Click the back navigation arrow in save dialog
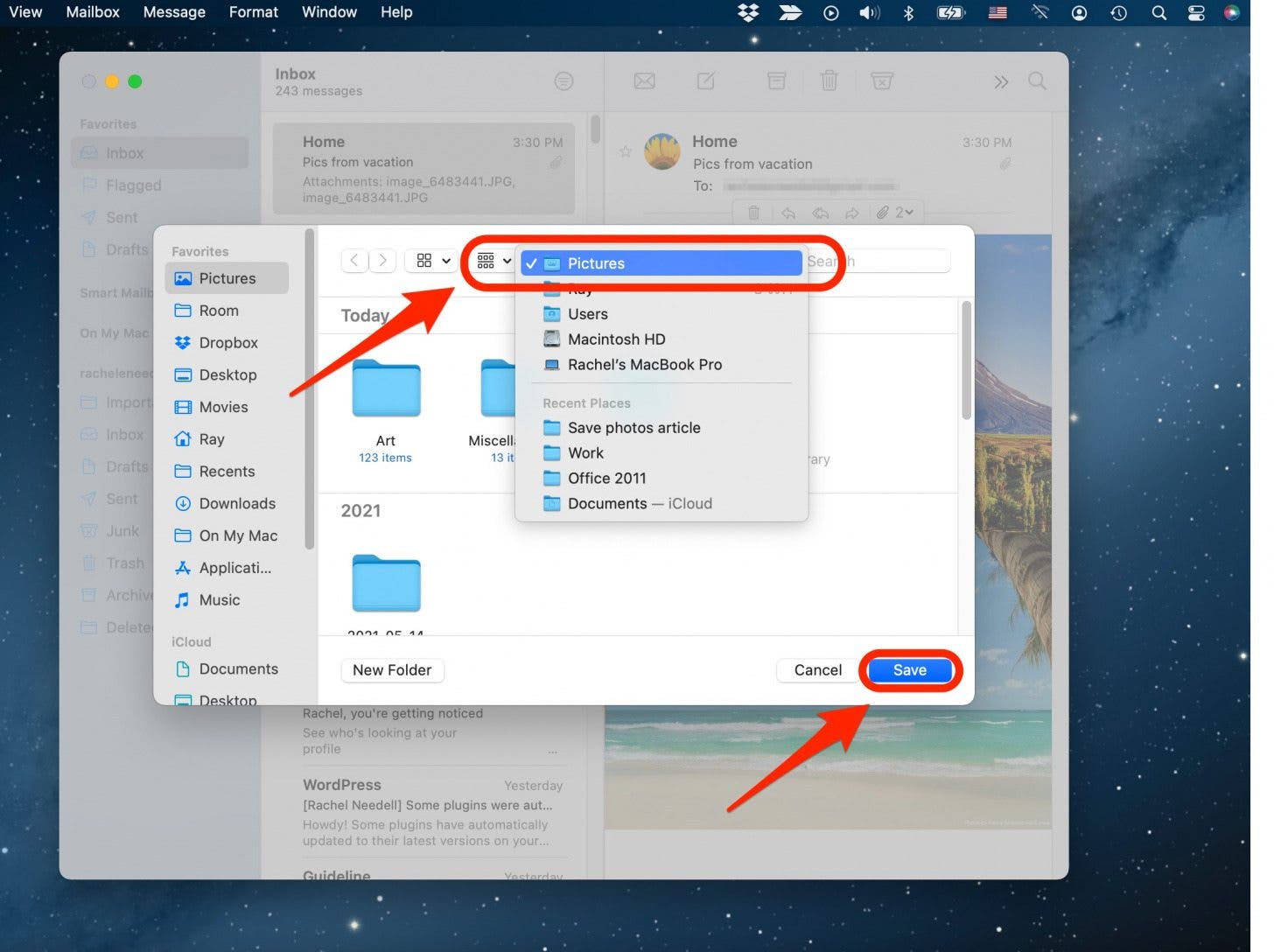The height and width of the screenshot is (952, 1274). coord(353,261)
